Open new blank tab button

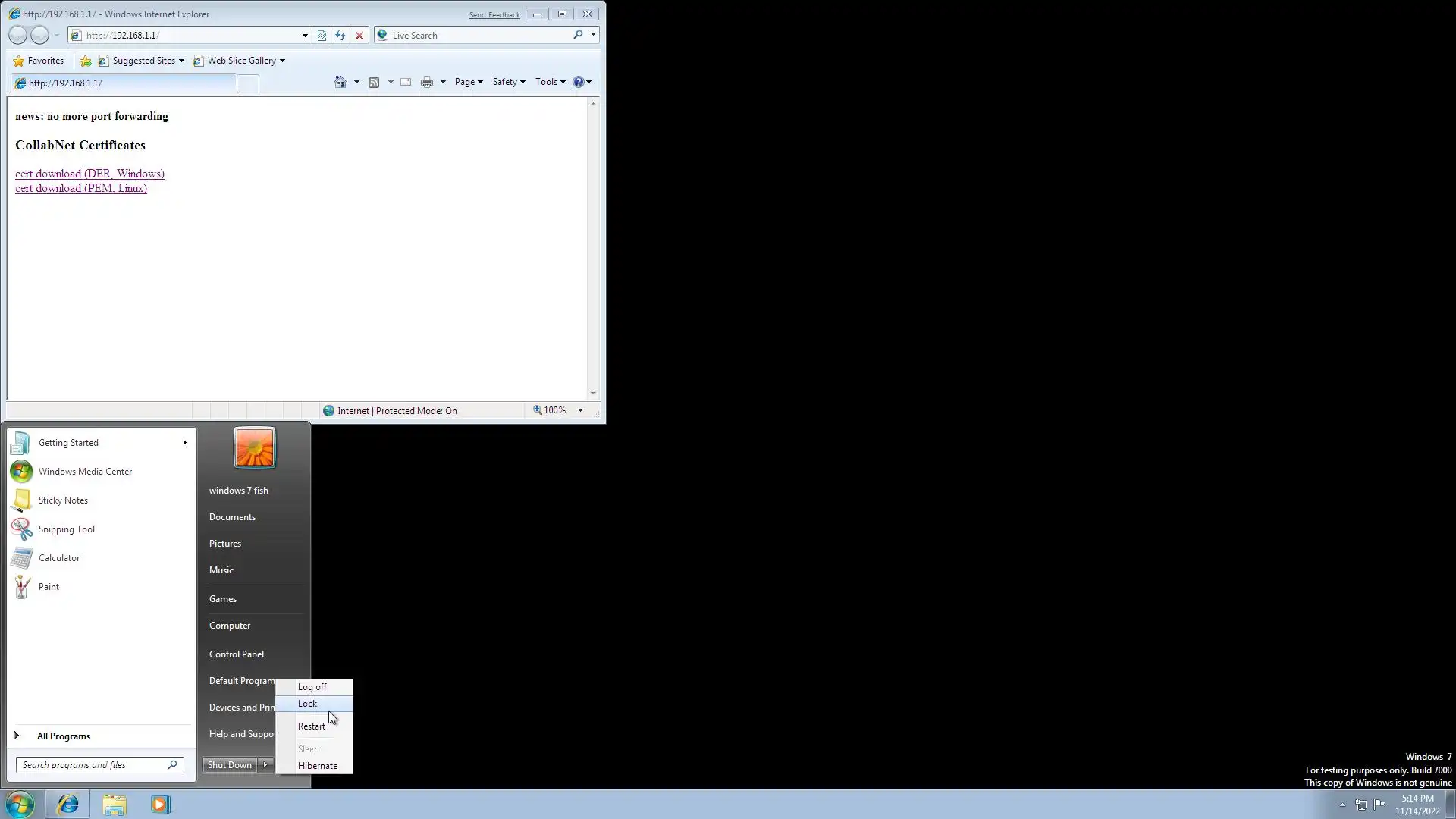pos(247,83)
